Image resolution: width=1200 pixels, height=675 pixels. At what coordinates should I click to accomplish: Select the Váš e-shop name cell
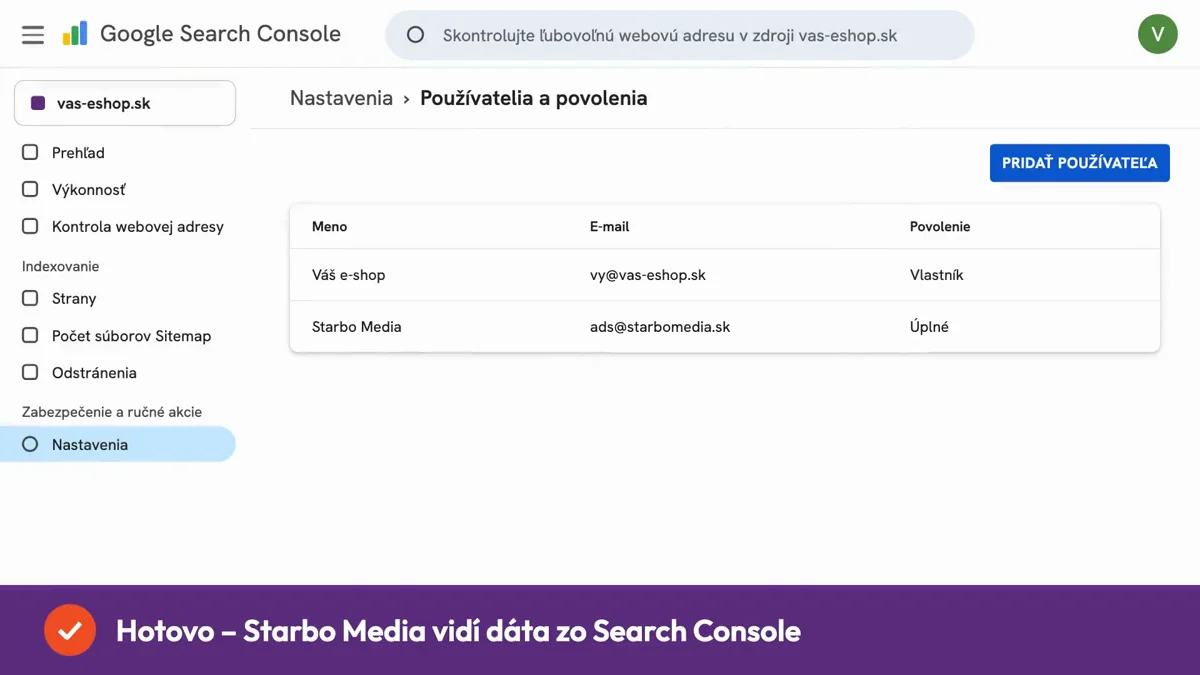(349, 275)
